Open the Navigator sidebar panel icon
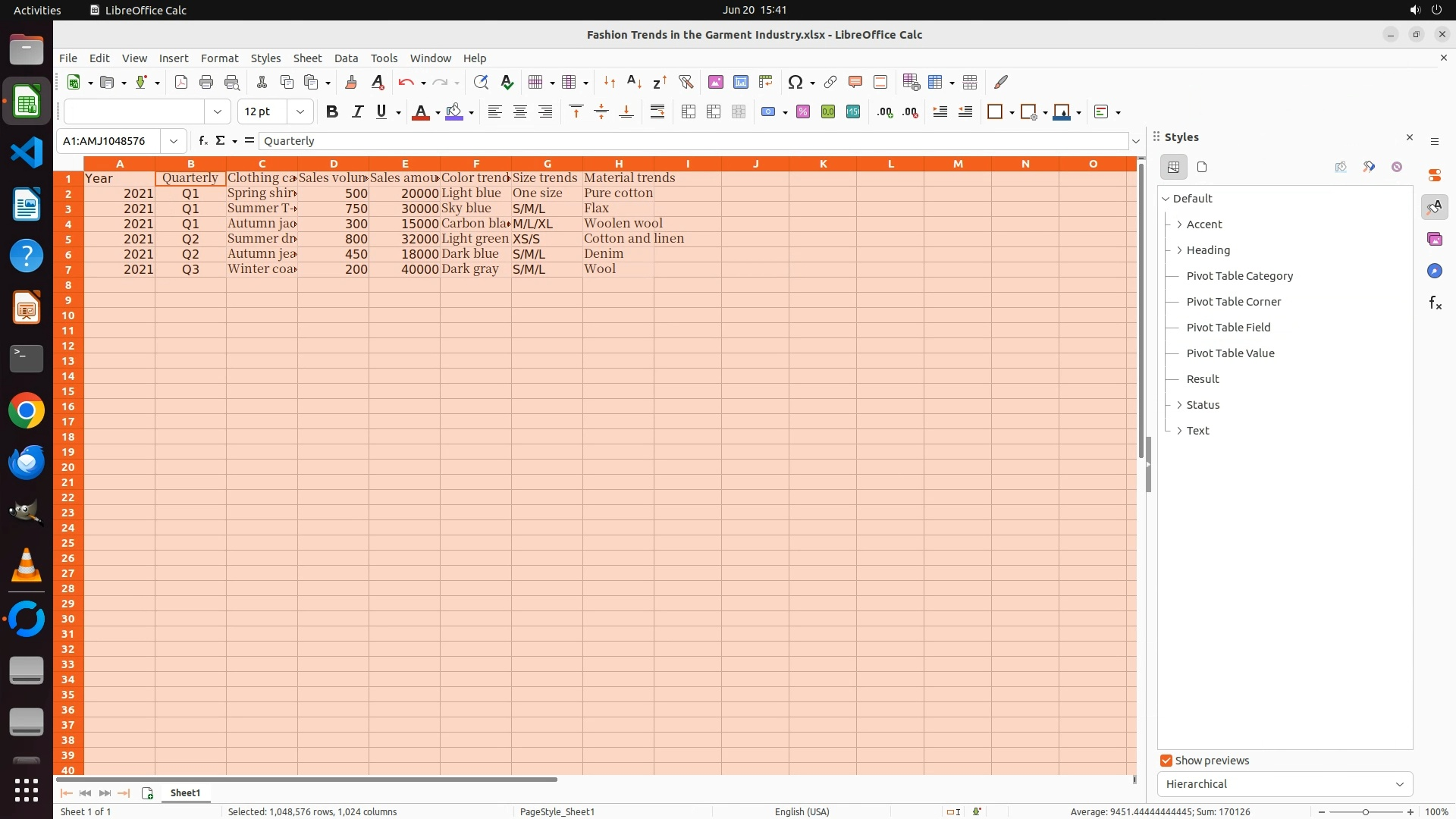Screen dimensions: 1456x819 (x=1434, y=271)
